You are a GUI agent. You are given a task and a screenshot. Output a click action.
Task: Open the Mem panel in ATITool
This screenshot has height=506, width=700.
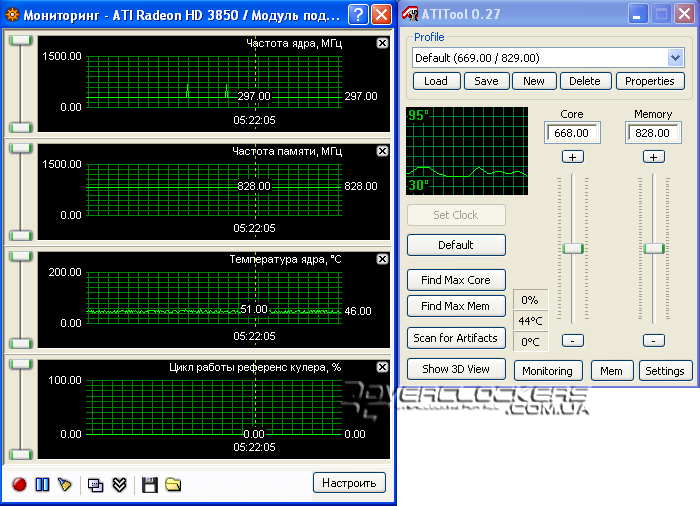(x=612, y=371)
